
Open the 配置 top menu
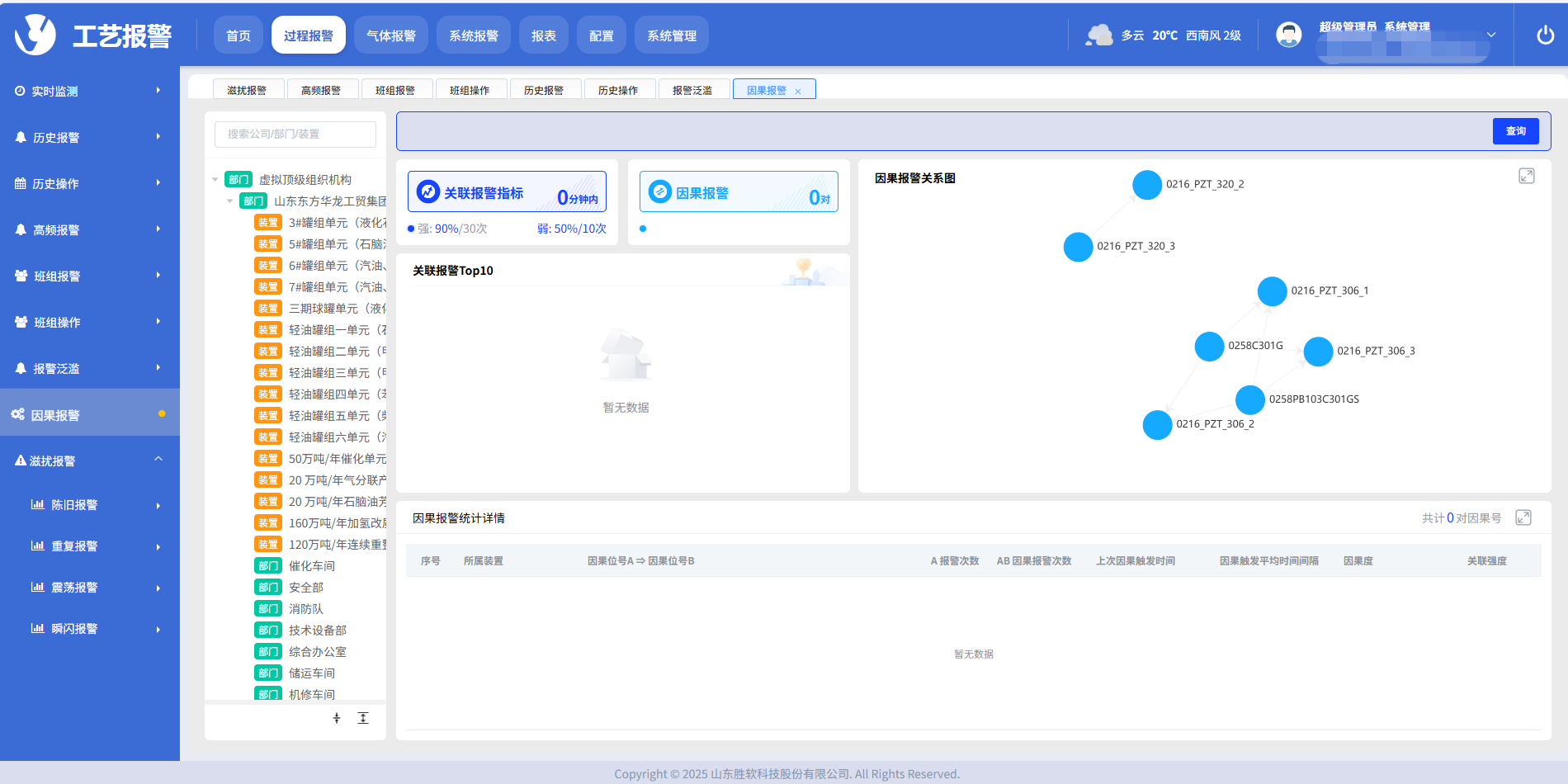click(602, 35)
